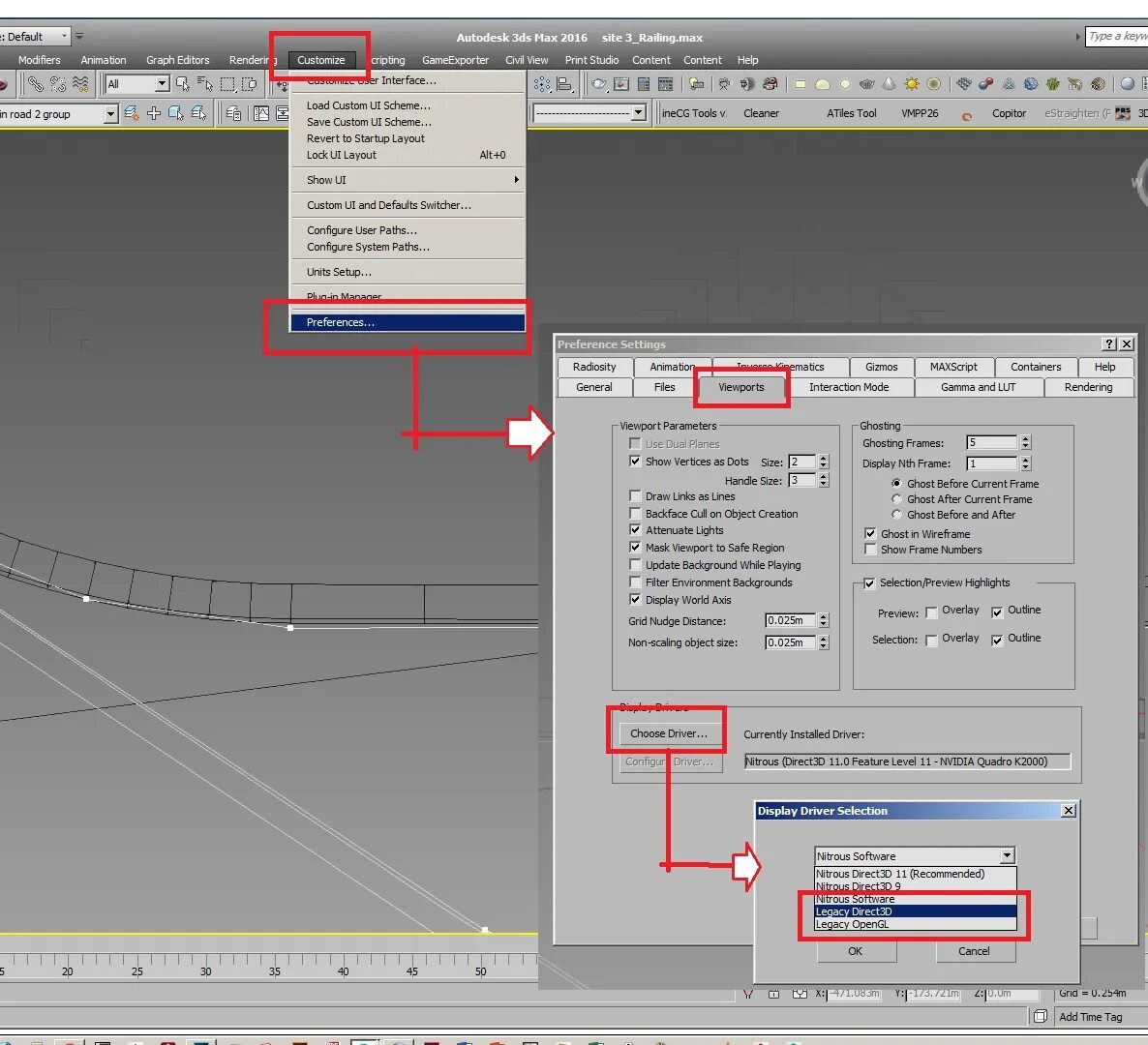
Task: Adjust Ghosting Frames spinner arrows
Action: pyautogui.click(x=1026, y=443)
